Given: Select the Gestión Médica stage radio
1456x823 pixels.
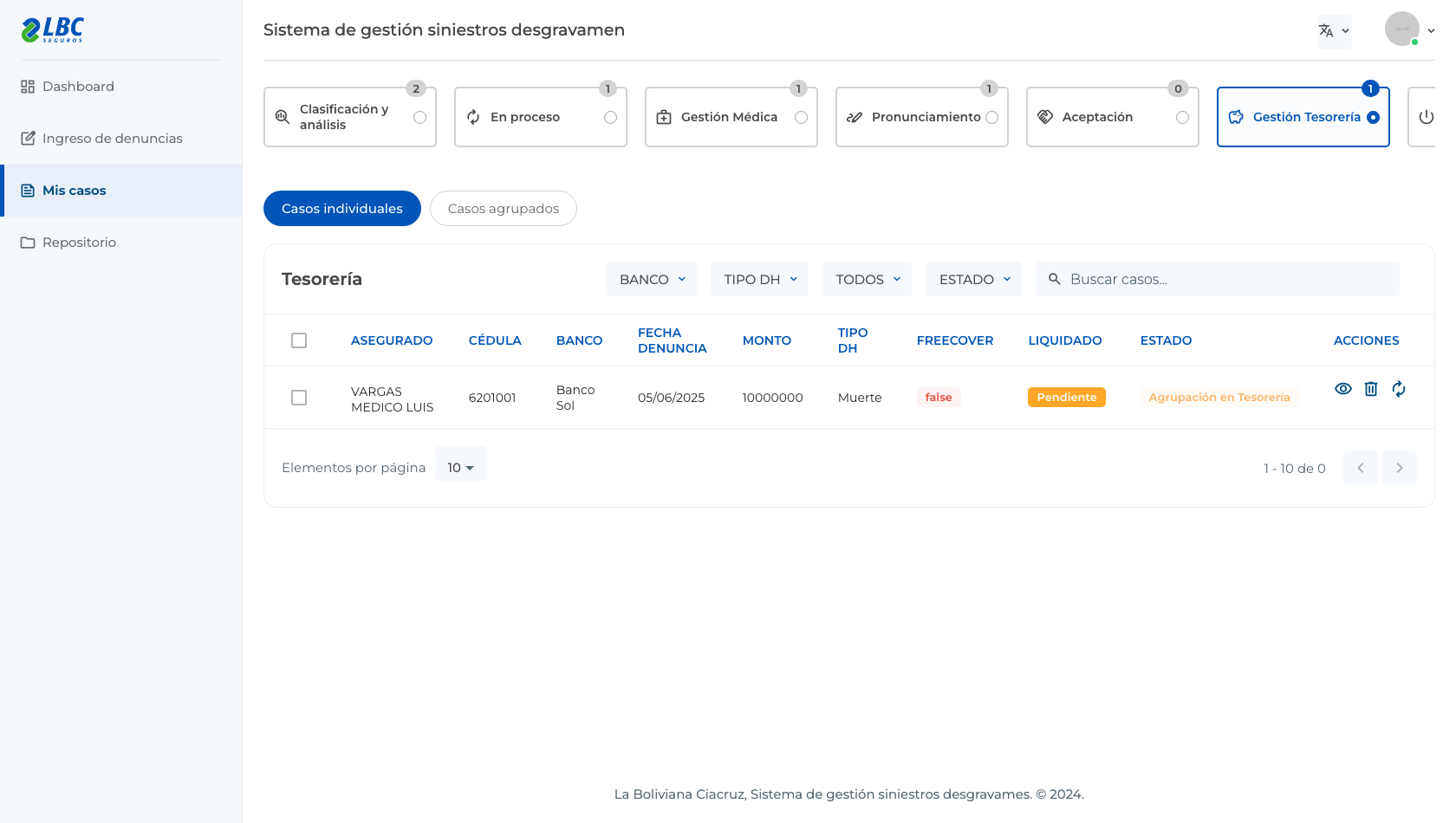Looking at the screenshot, I should coord(801,117).
